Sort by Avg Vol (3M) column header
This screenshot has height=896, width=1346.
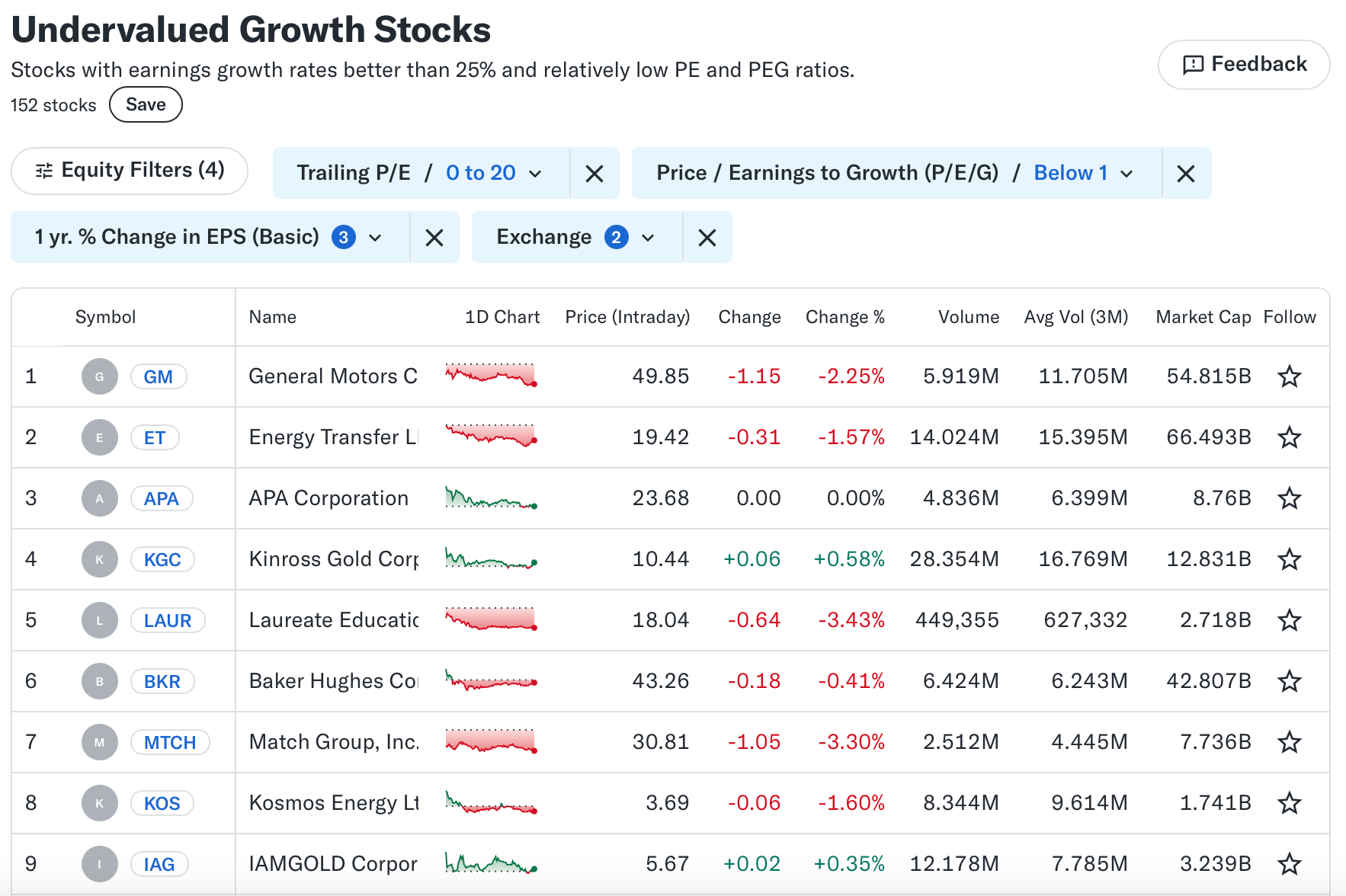[1076, 317]
